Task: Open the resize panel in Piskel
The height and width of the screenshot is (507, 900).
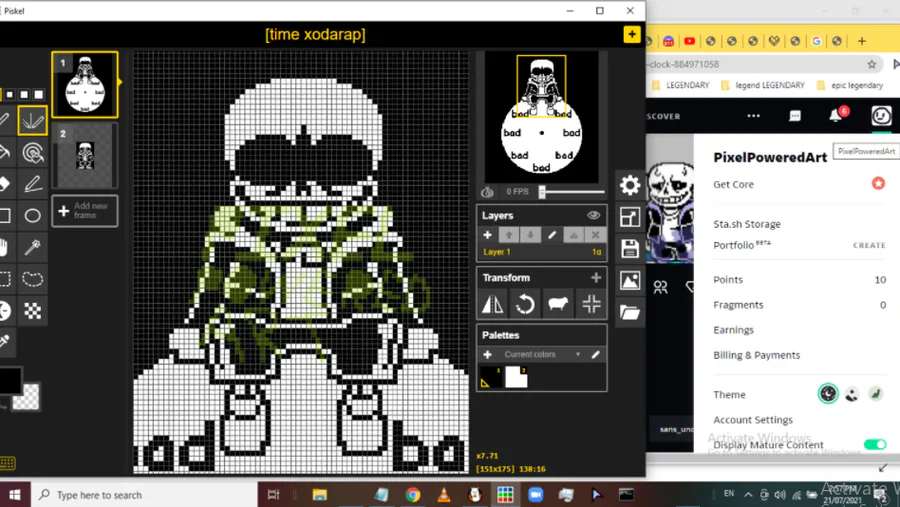Action: 630,217
